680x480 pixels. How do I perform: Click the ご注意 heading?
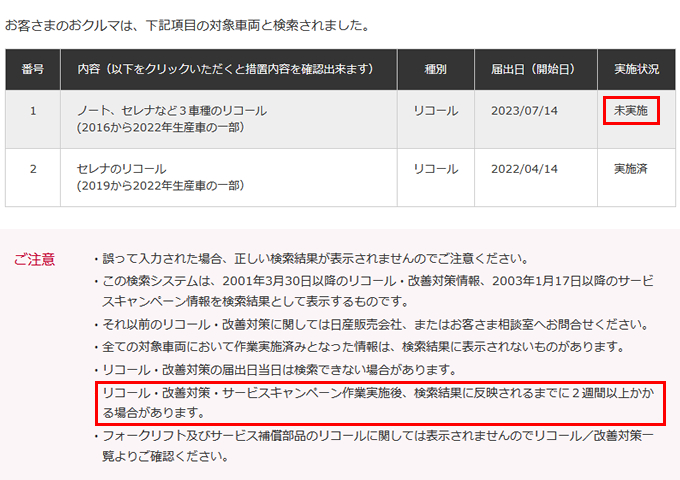[x=34, y=259]
